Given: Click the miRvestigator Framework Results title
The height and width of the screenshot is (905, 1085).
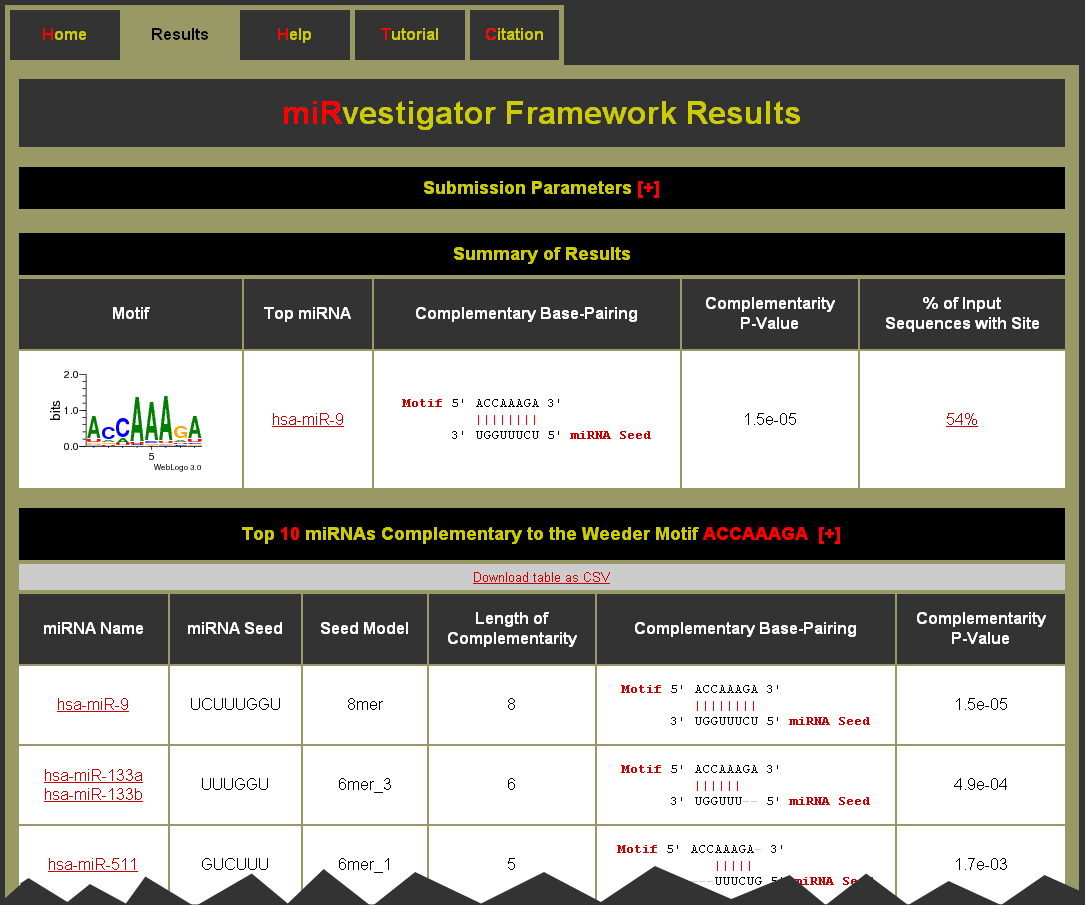Looking at the screenshot, I should [x=541, y=113].
